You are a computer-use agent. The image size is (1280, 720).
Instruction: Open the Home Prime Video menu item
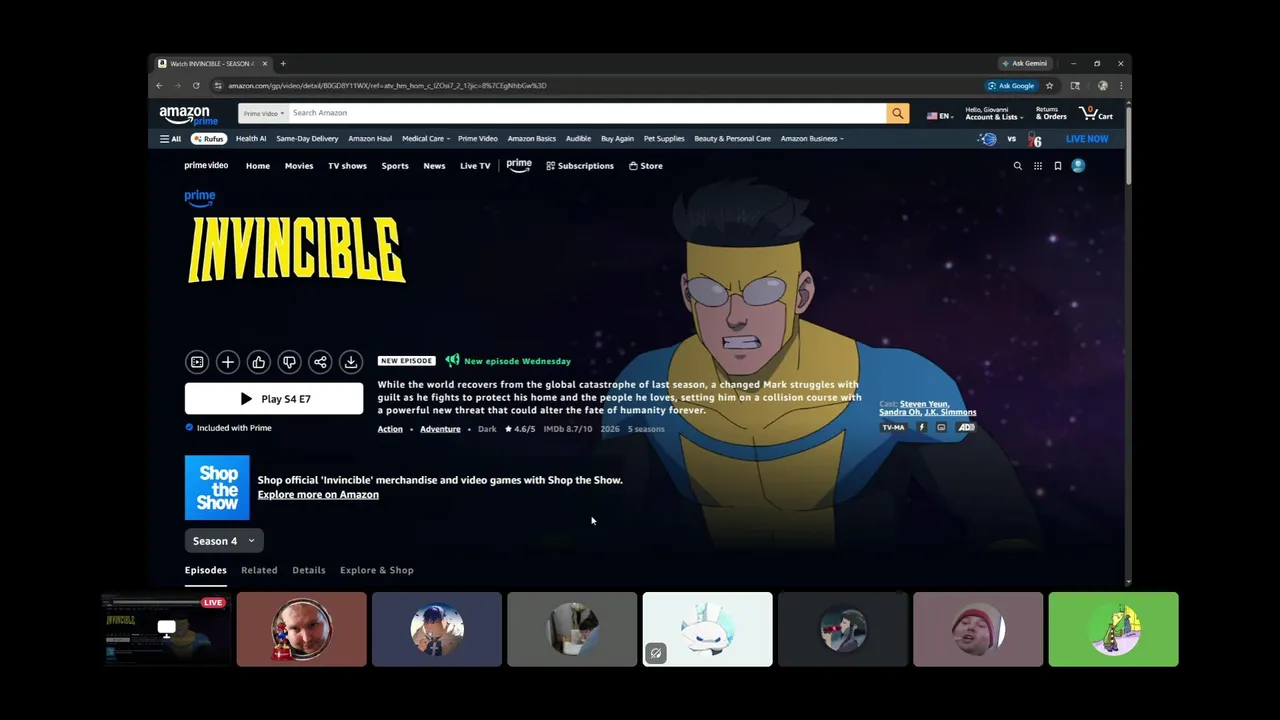pos(258,166)
